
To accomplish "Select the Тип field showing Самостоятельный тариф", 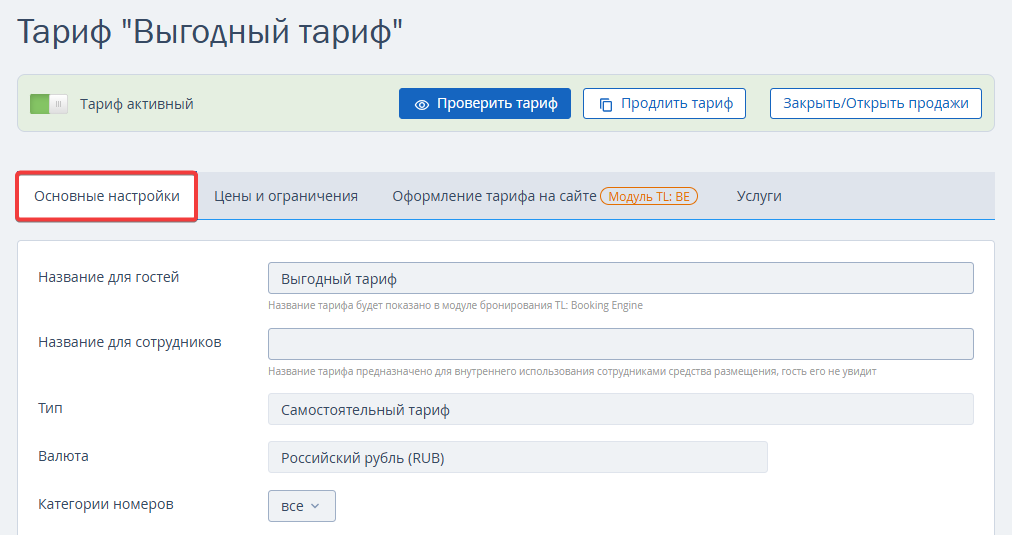I will (x=620, y=409).
